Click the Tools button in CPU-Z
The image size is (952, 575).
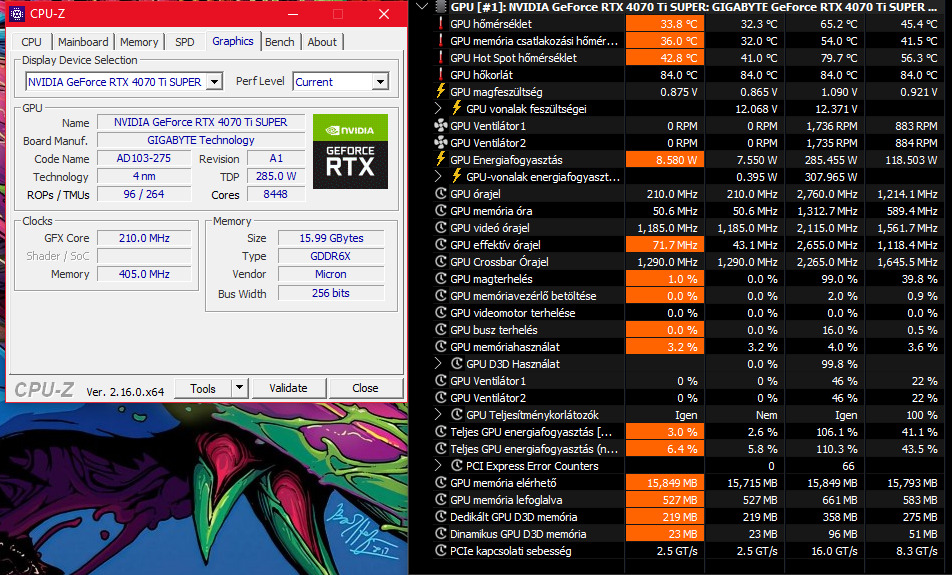pos(203,388)
